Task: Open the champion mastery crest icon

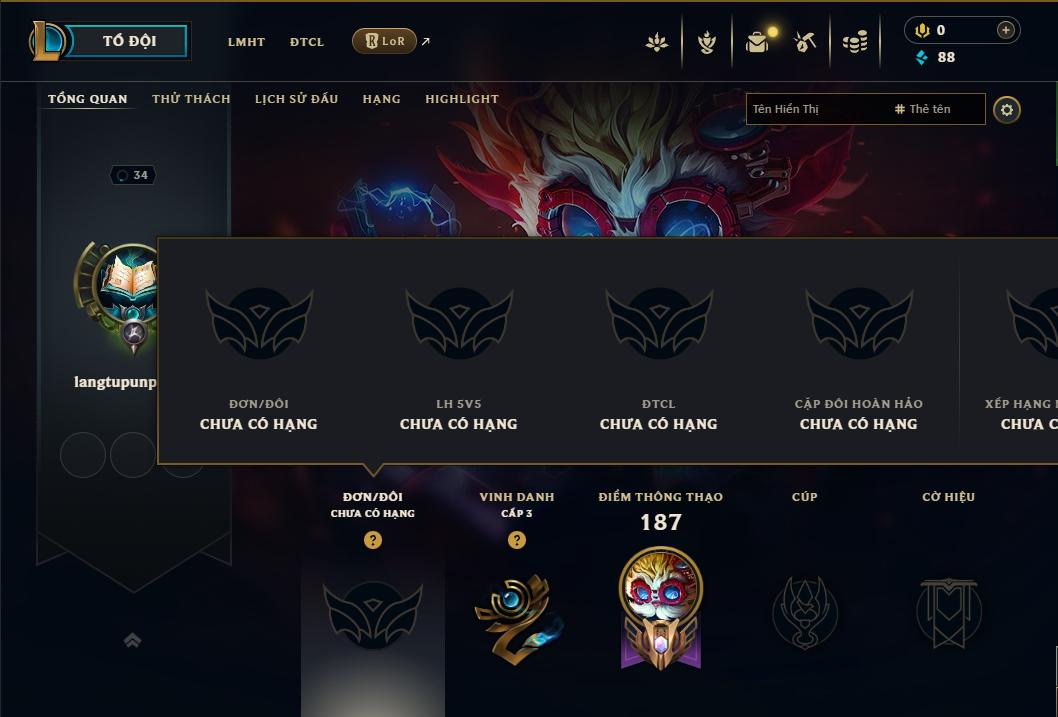Action: 706,42
